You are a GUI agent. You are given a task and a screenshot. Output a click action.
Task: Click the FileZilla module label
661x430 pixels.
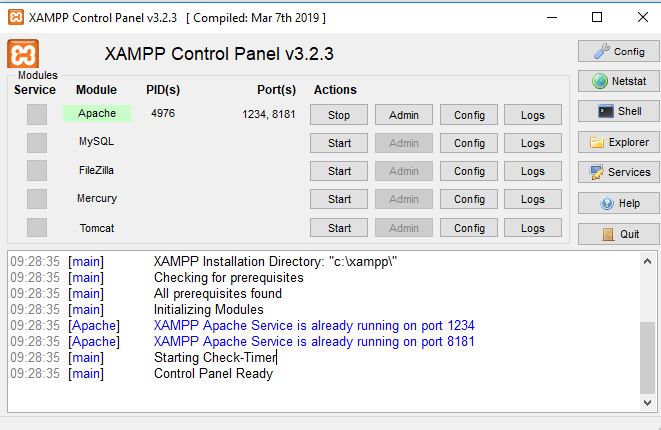[96, 170]
